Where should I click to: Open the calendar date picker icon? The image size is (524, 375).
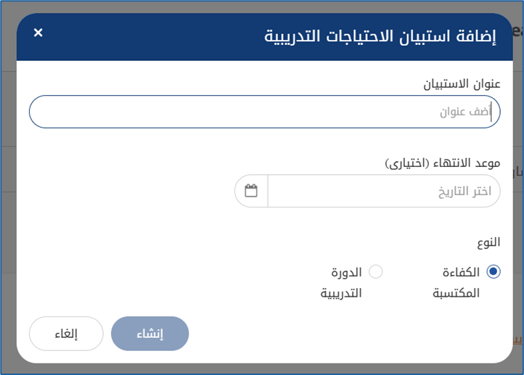click(x=251, y=191)
